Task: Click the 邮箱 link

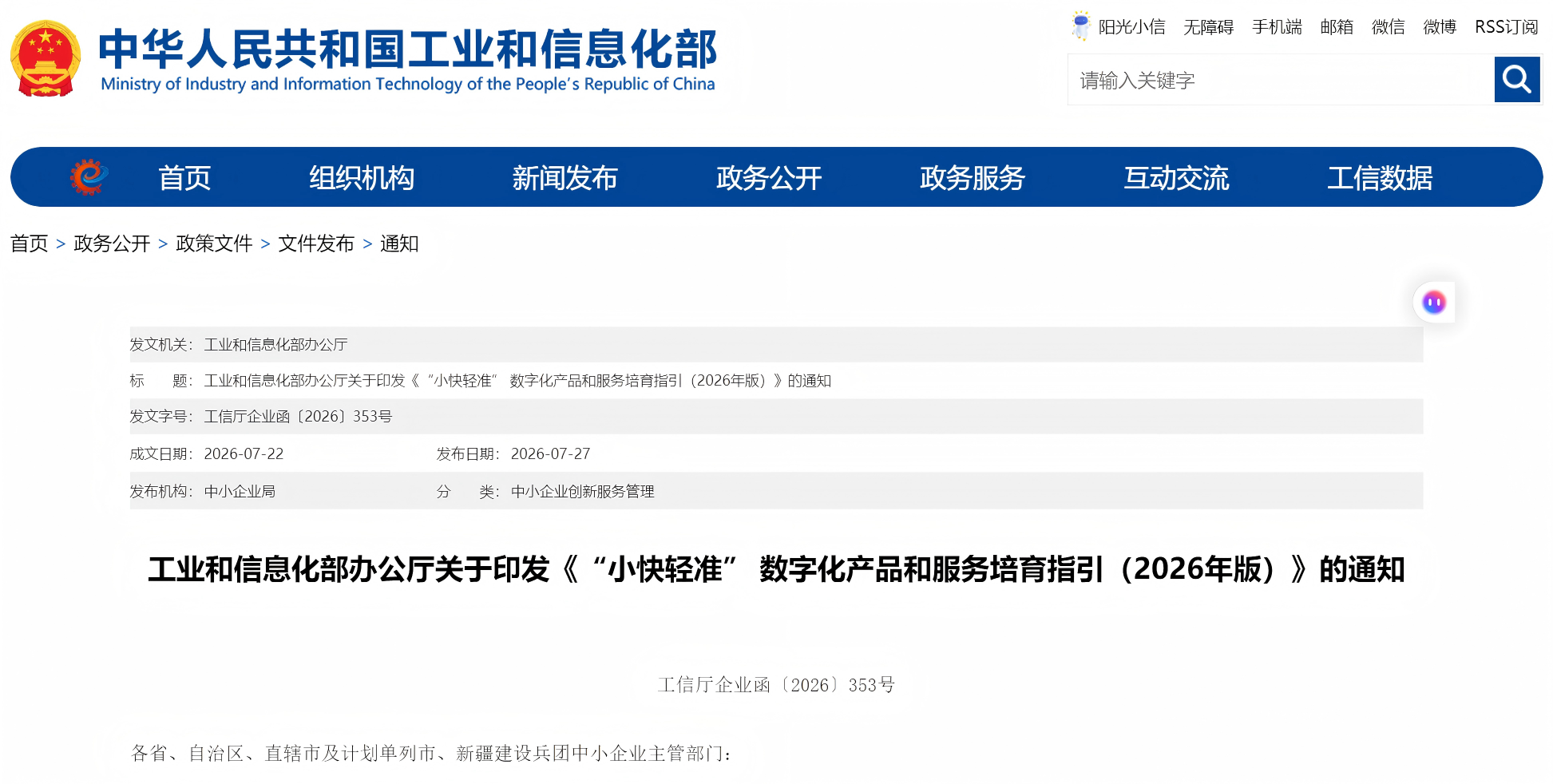Action: tap(1337, 27)
